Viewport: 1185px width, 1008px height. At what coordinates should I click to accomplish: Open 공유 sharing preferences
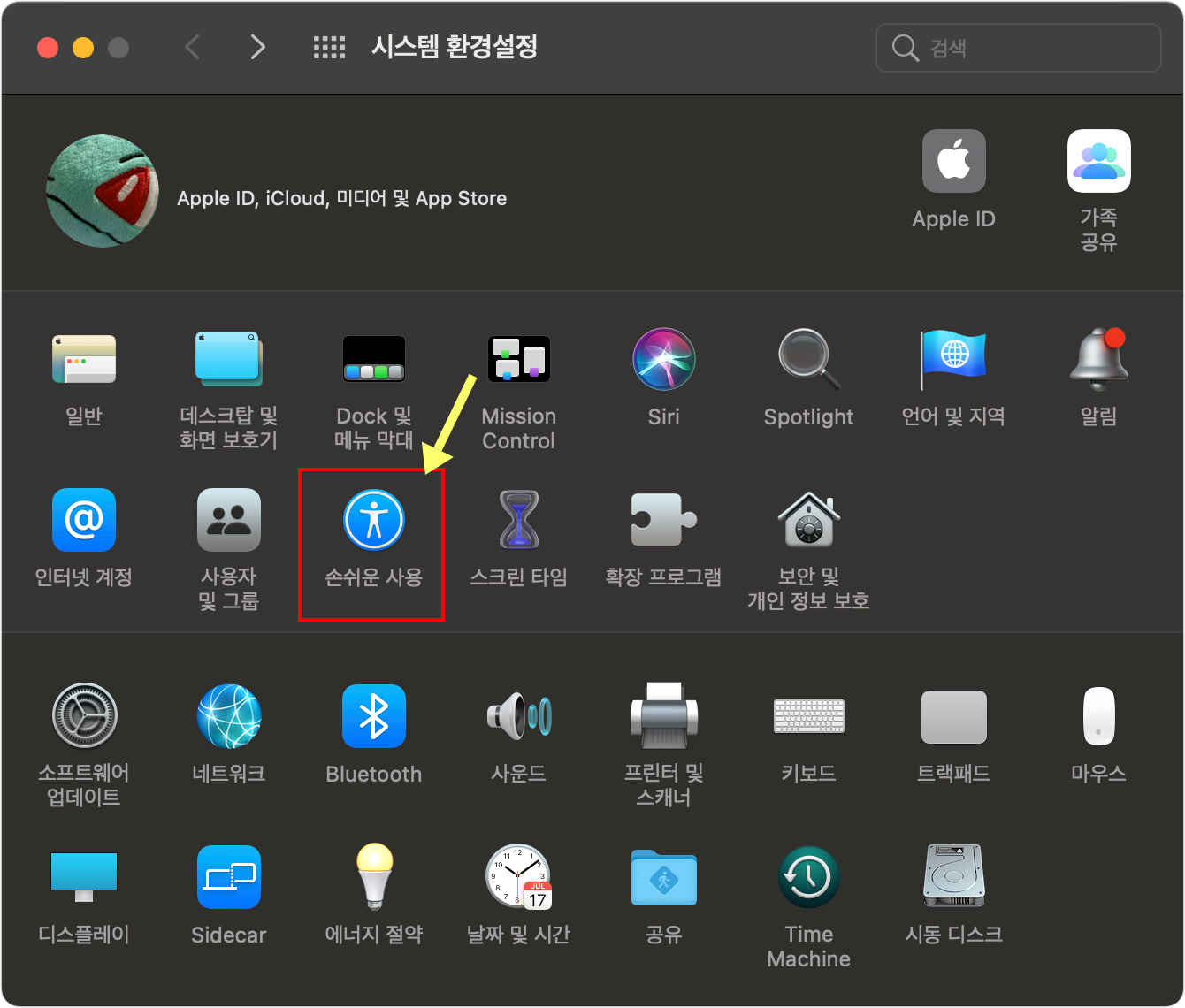point(664,877)
